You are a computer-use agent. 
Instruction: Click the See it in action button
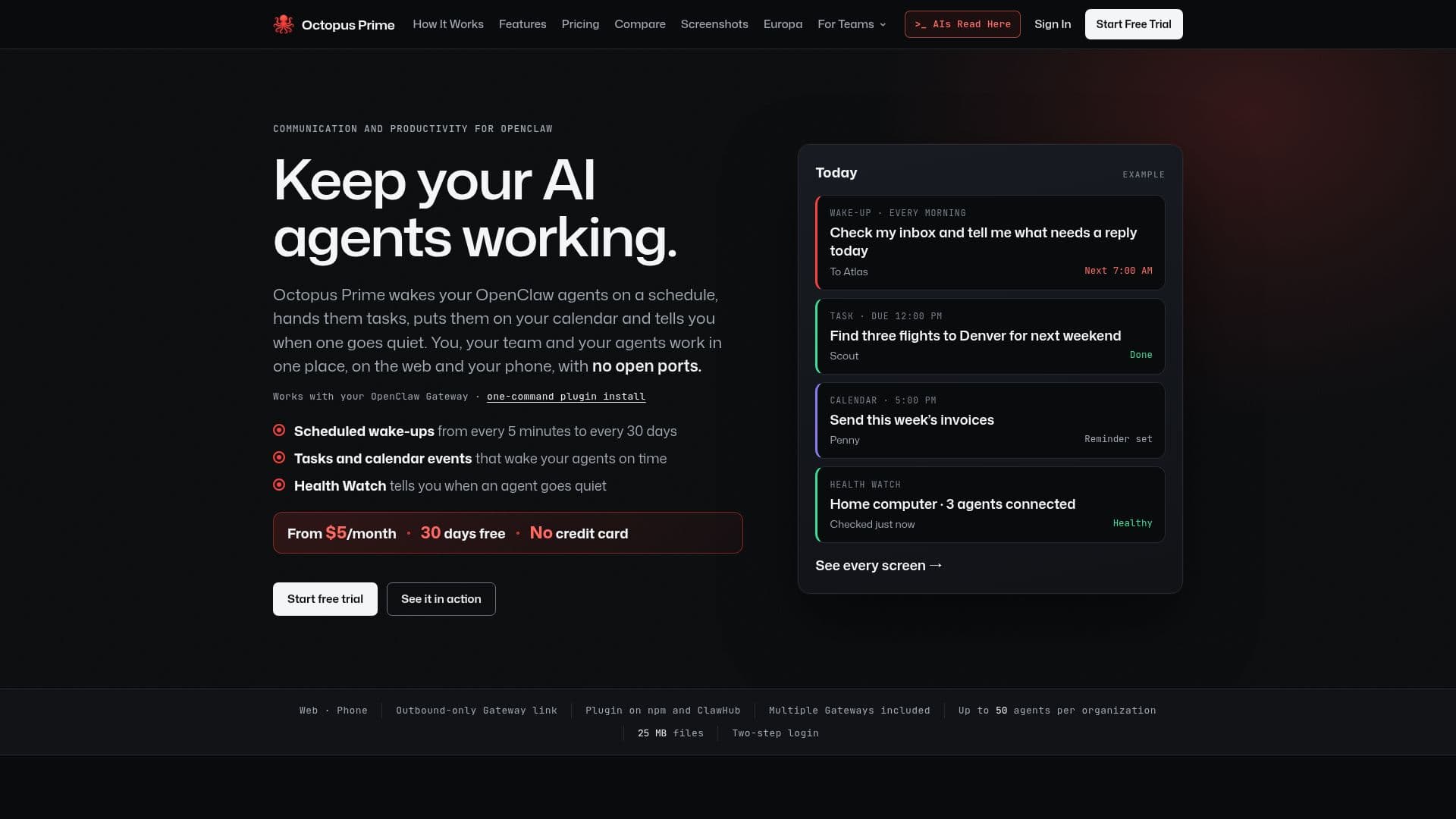[441, 599]
